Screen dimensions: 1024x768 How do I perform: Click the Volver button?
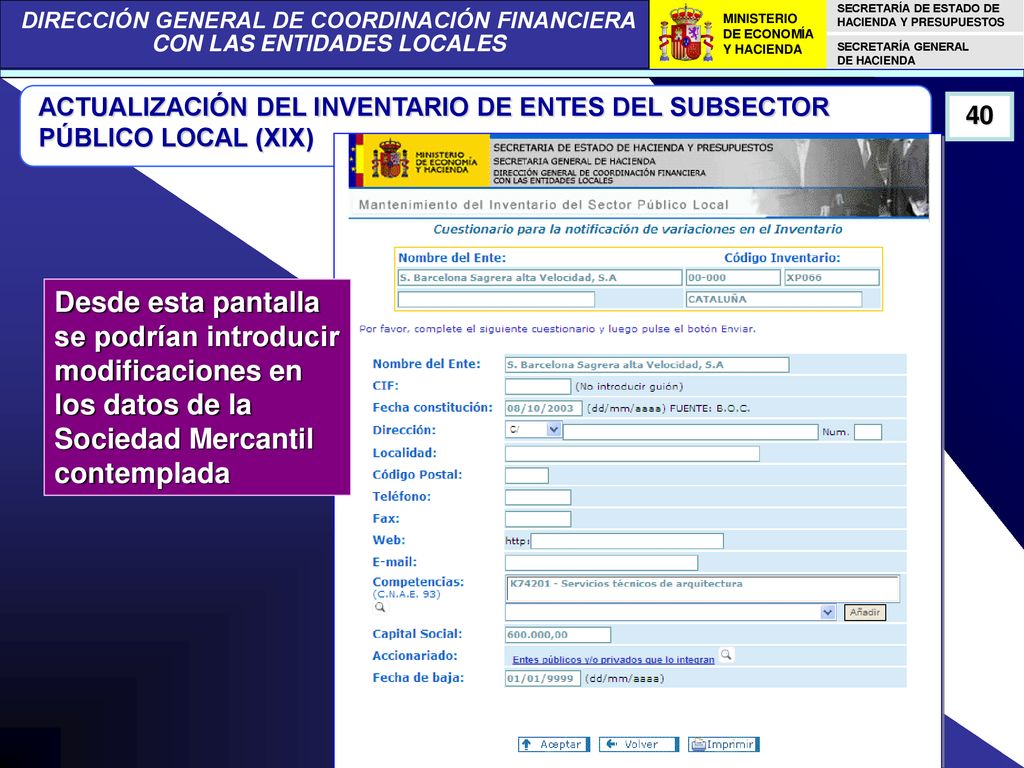pyautogui.click(x=639, y=744)
